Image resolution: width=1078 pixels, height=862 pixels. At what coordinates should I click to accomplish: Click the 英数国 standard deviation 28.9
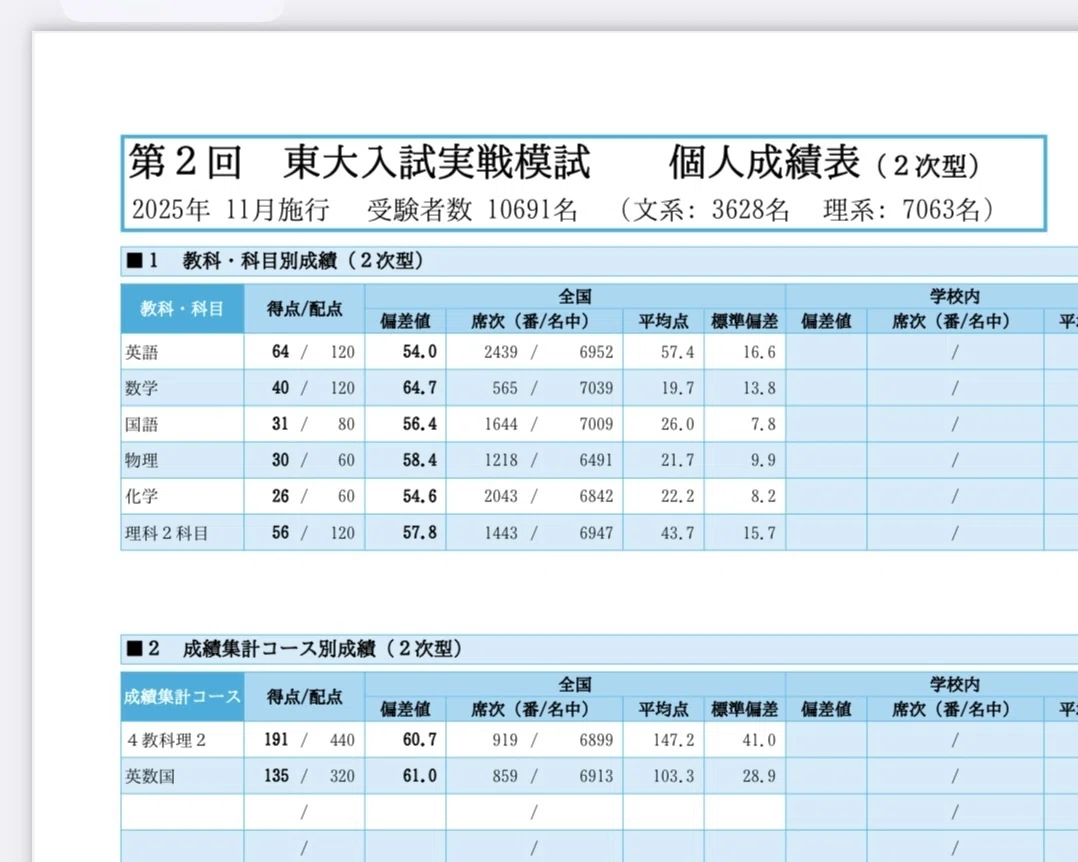click(x=759, y=775)
